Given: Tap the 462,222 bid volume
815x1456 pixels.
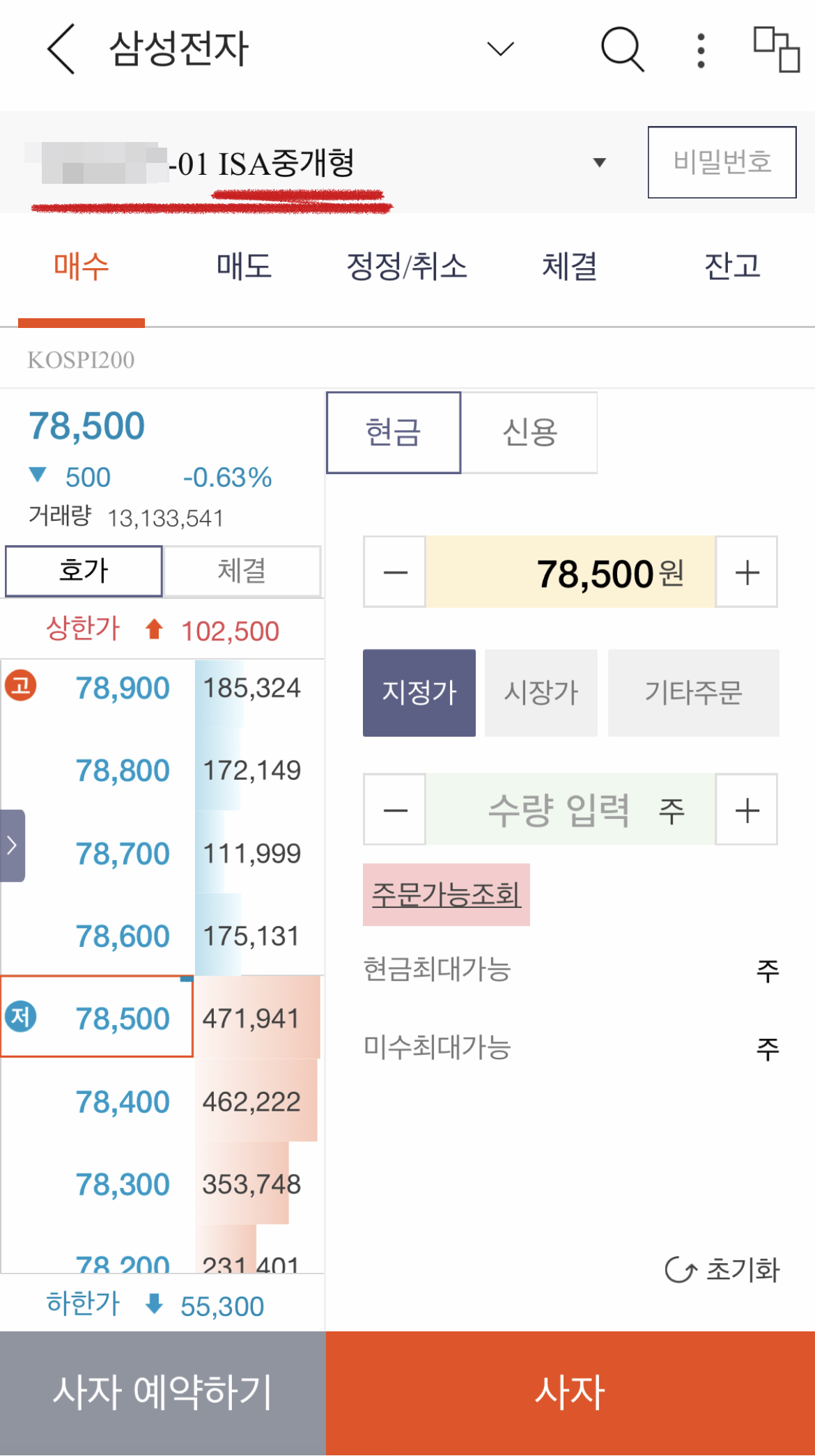Looking at the screenshot, I should pos(251,1102).
